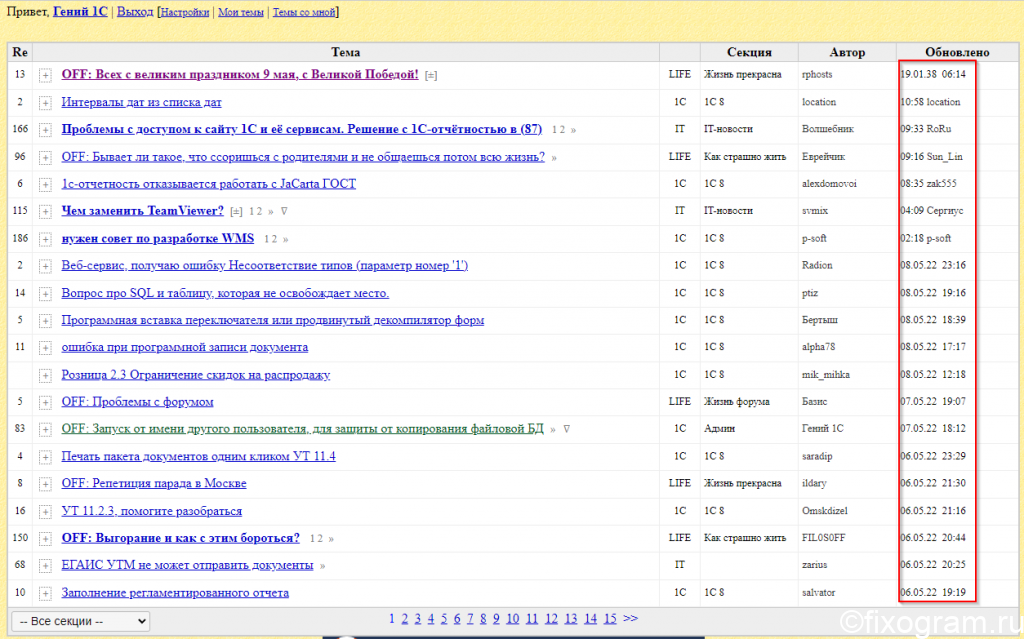Expand plus box for 'OFF: Проблемы с форумом'
This screenshot has width=1024, height=639.
point(45,403)
